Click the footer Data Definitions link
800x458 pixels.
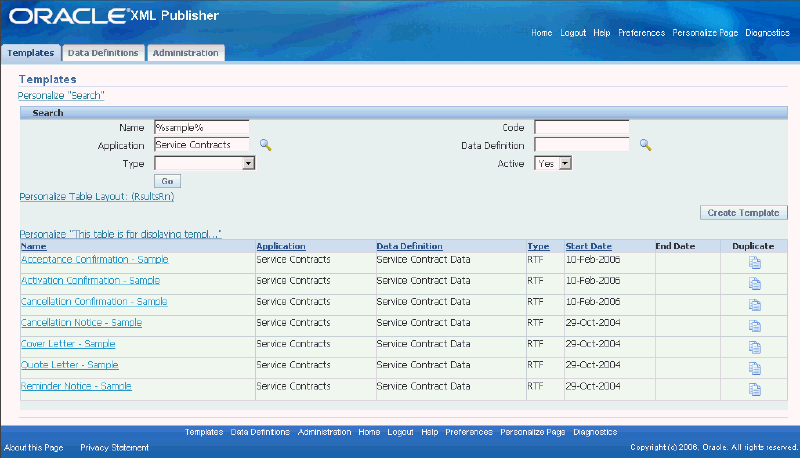click(260, 432)
